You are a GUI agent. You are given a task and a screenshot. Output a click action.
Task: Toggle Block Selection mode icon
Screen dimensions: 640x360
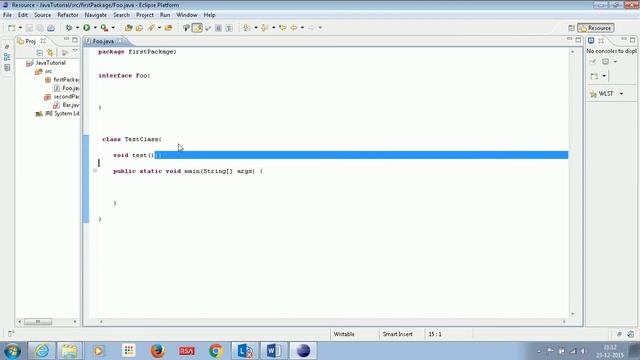point(218,28)
